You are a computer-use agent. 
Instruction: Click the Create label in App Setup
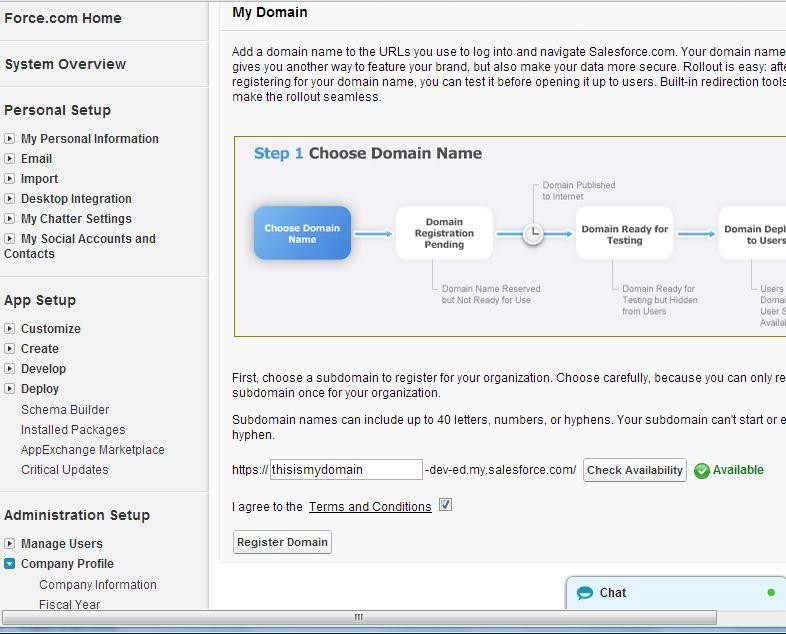coord(40,349)
